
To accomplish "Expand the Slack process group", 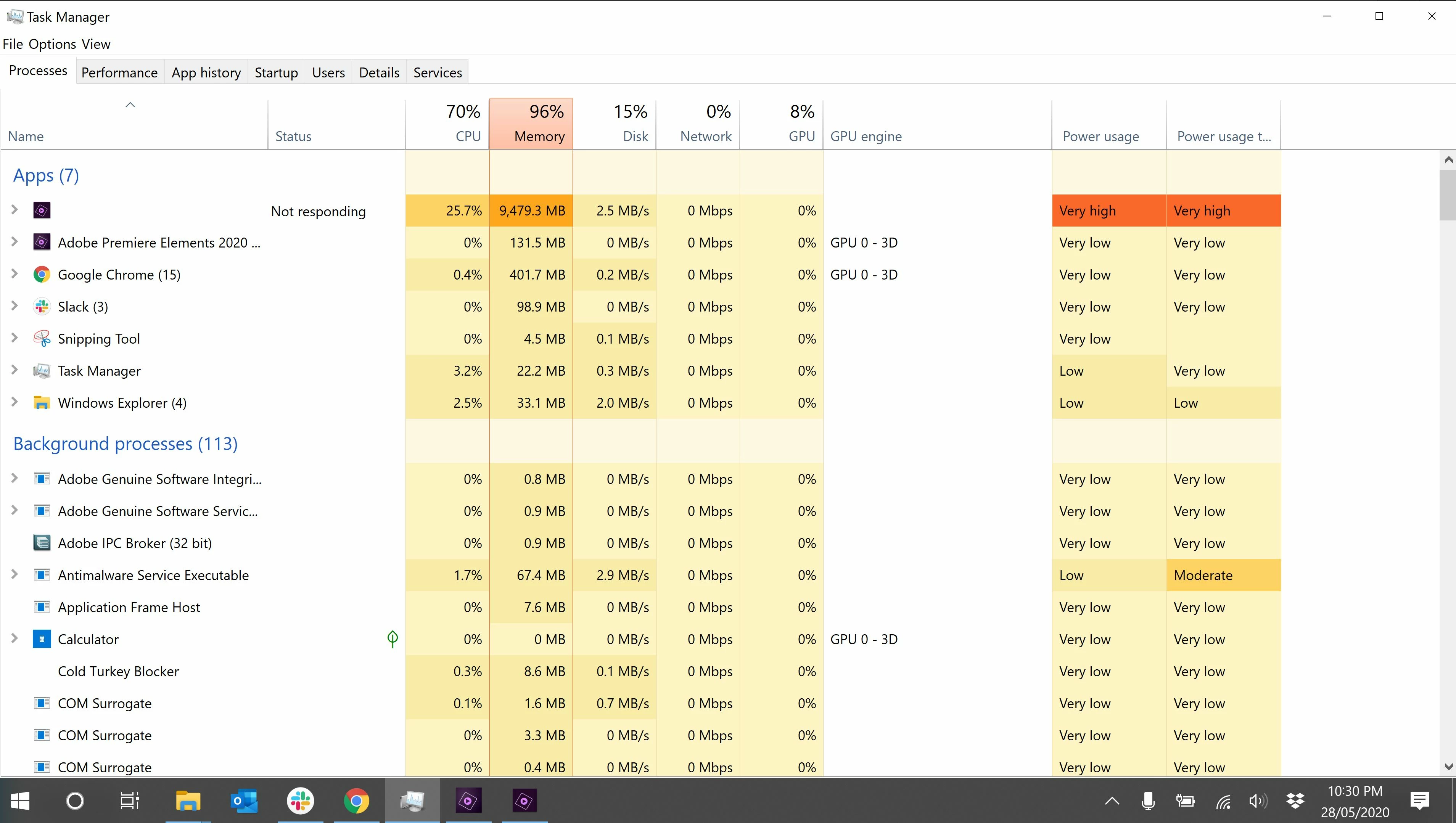I will click(x=15, y=306).
